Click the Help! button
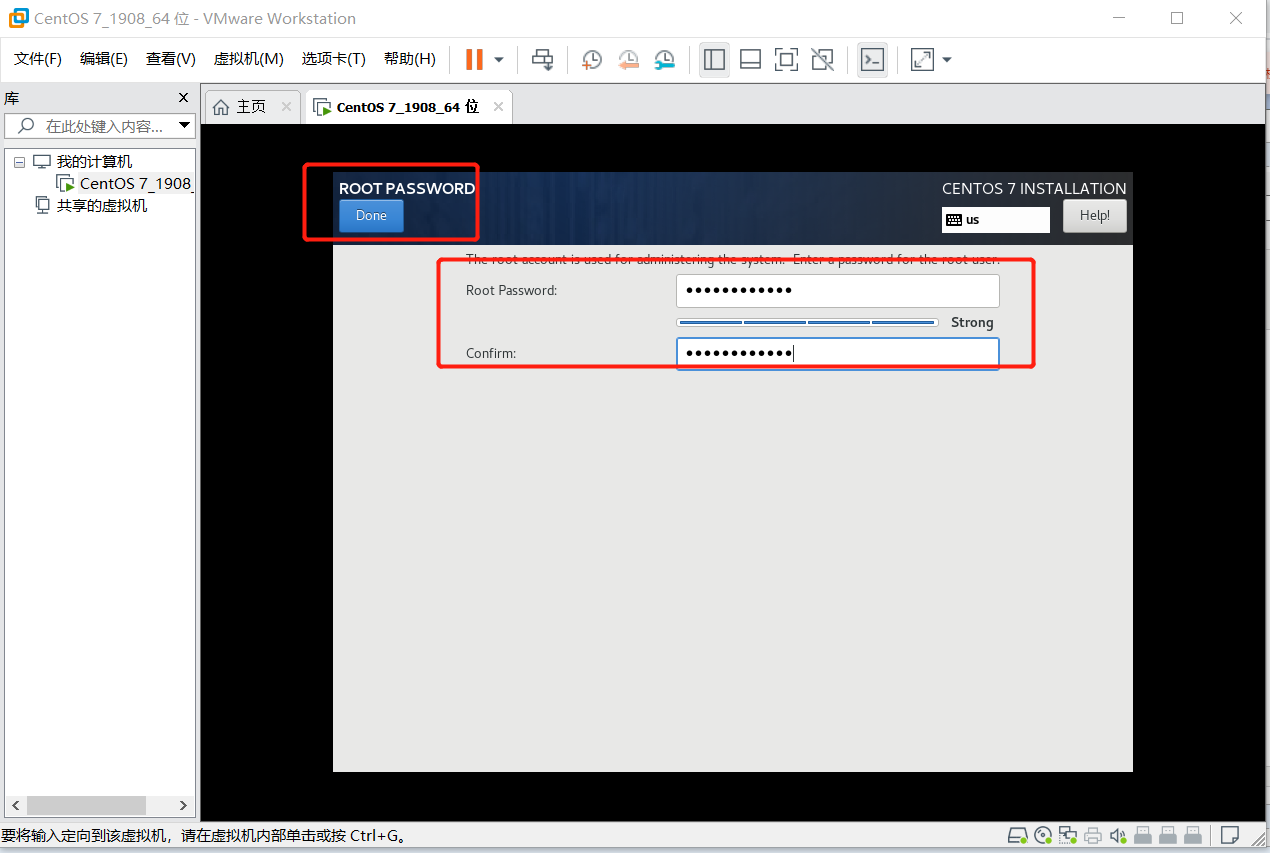Image resolution: width=1270 pixels, height=853 pixels. (x=1095, y=216)
